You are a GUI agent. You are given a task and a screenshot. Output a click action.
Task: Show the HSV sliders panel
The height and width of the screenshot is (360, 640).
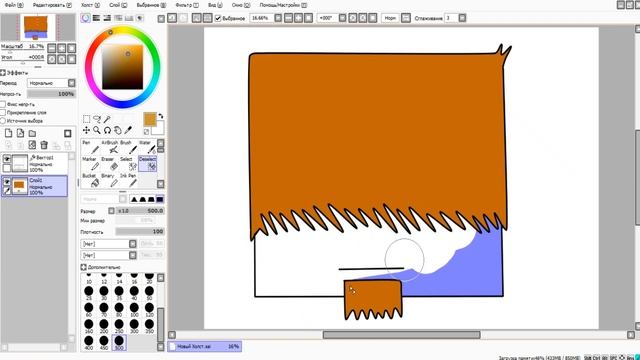coord(107,18)
